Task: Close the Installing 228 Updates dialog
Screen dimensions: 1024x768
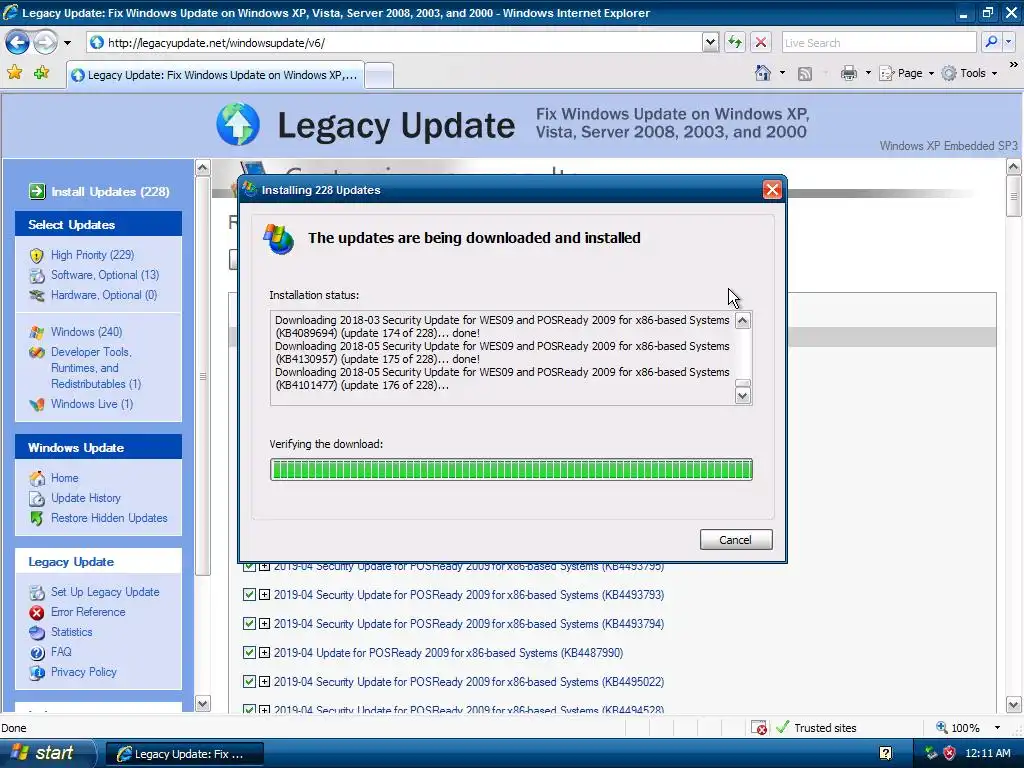Action: click(x=773, y=190)
